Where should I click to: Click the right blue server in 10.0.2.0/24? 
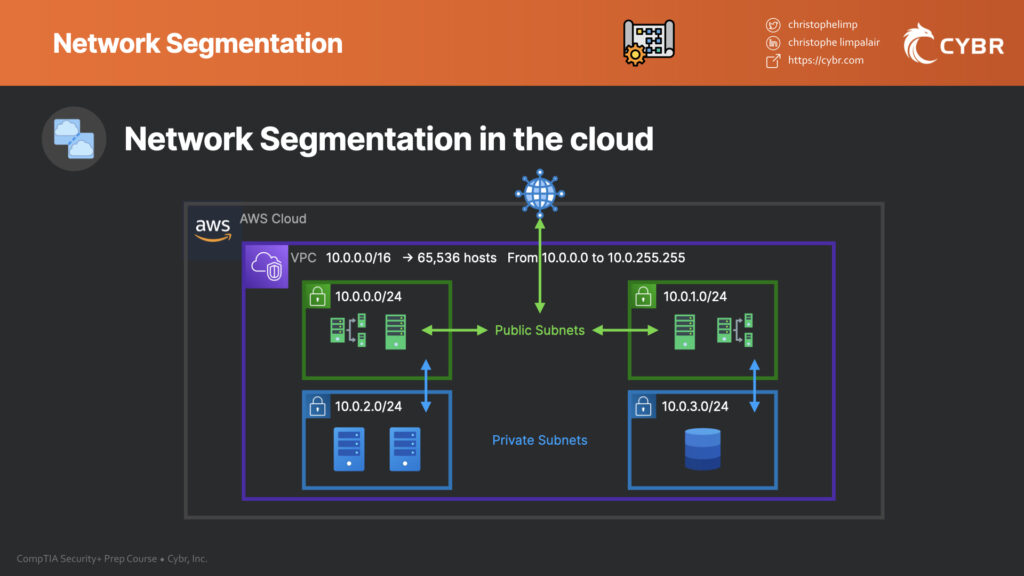click(x=405, y=449)
